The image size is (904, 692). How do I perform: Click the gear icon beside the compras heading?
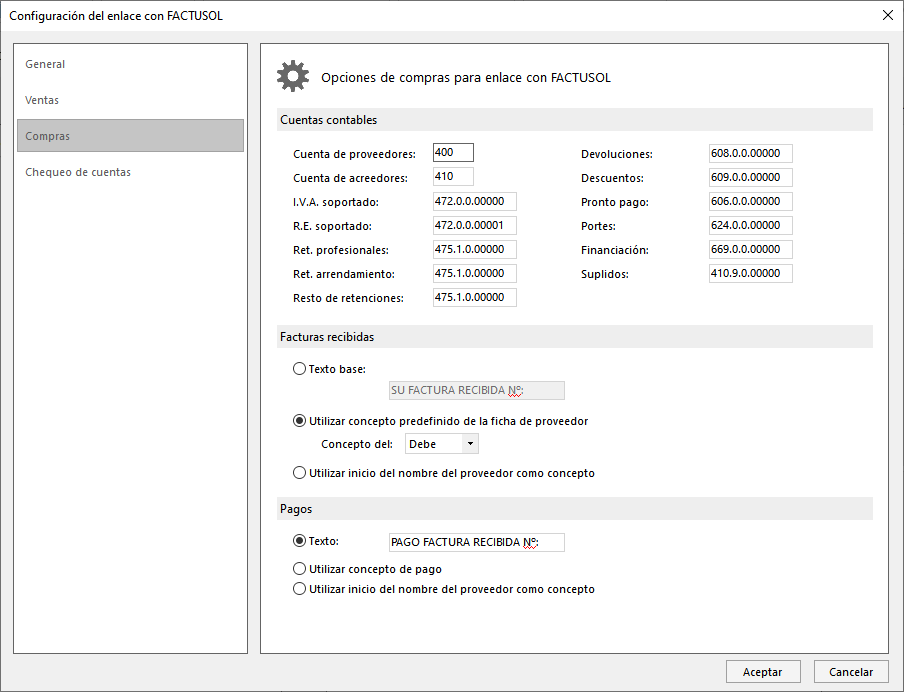tap(293, 76)
